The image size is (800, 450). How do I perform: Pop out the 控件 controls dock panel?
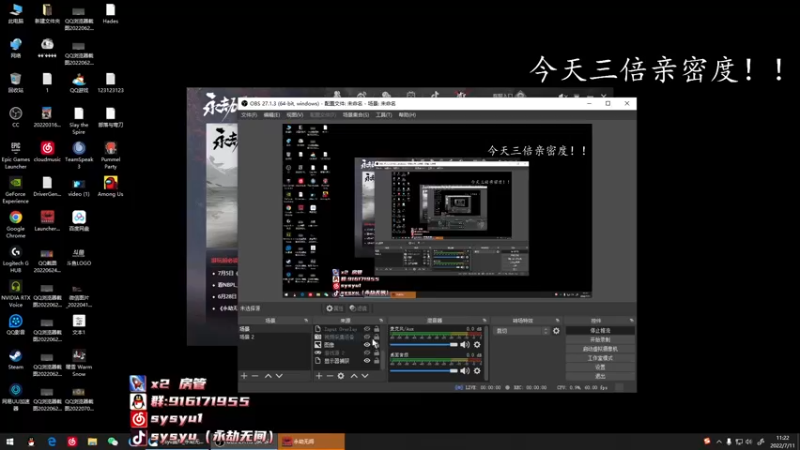[x=632, y=320]
